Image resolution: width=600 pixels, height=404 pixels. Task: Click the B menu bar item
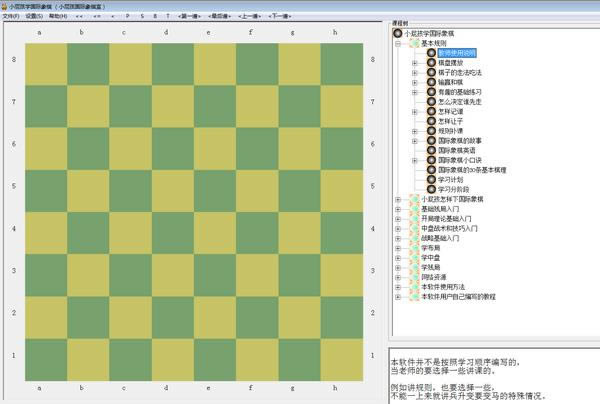point(155,16)
